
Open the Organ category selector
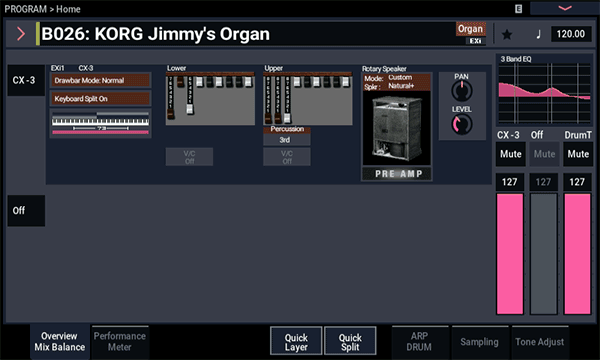pyautogui.click(x=471, y=29)
